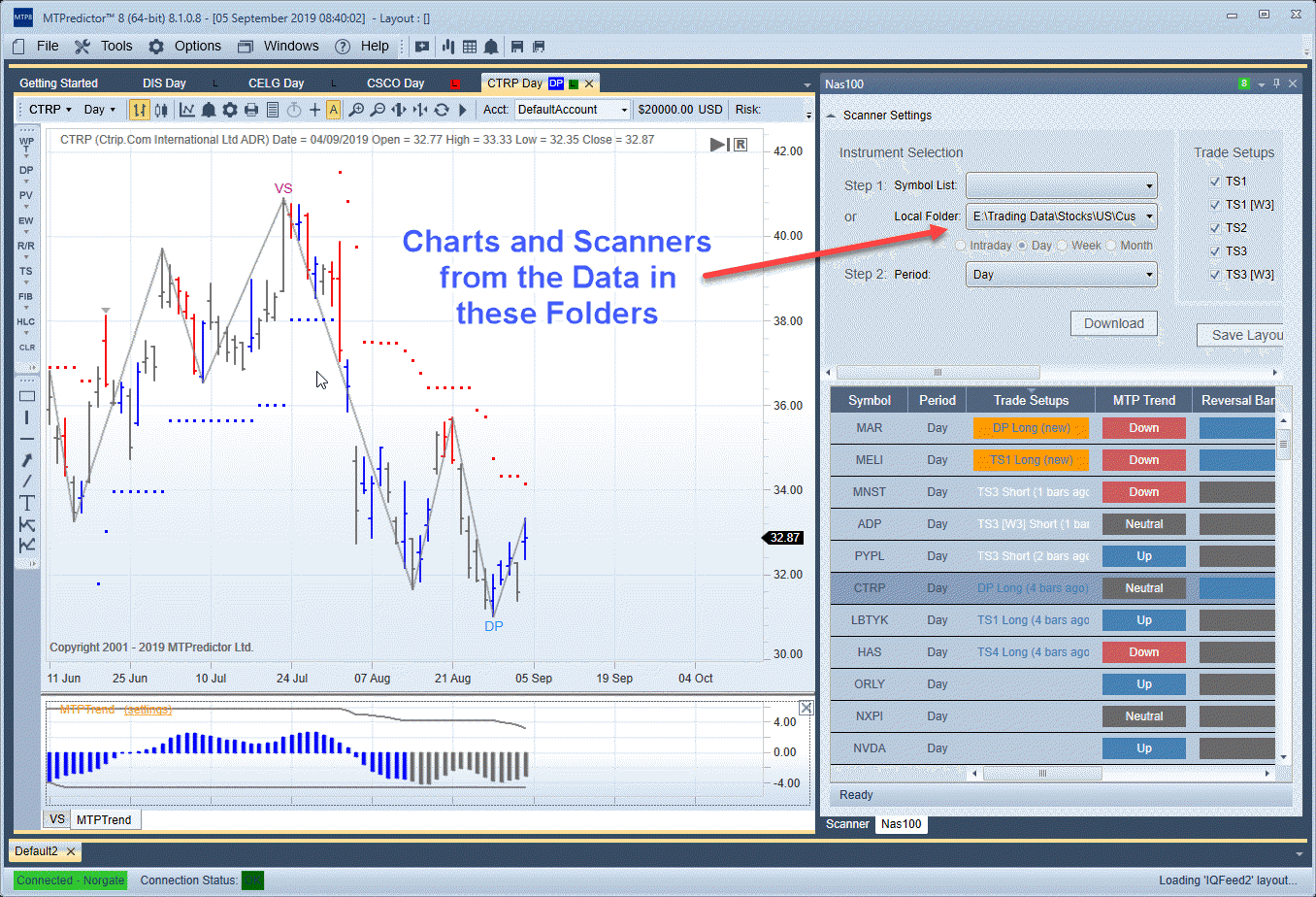Switch to the CSCO Day tab
Screen dimensions: 1316x897
click(395, 83)
